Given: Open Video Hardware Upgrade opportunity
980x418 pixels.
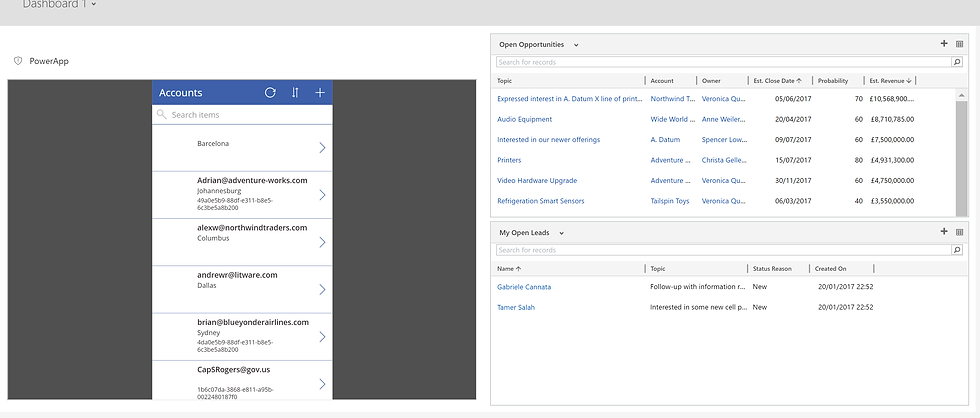Looking at the screenshot, I should [x=537, y=181].
